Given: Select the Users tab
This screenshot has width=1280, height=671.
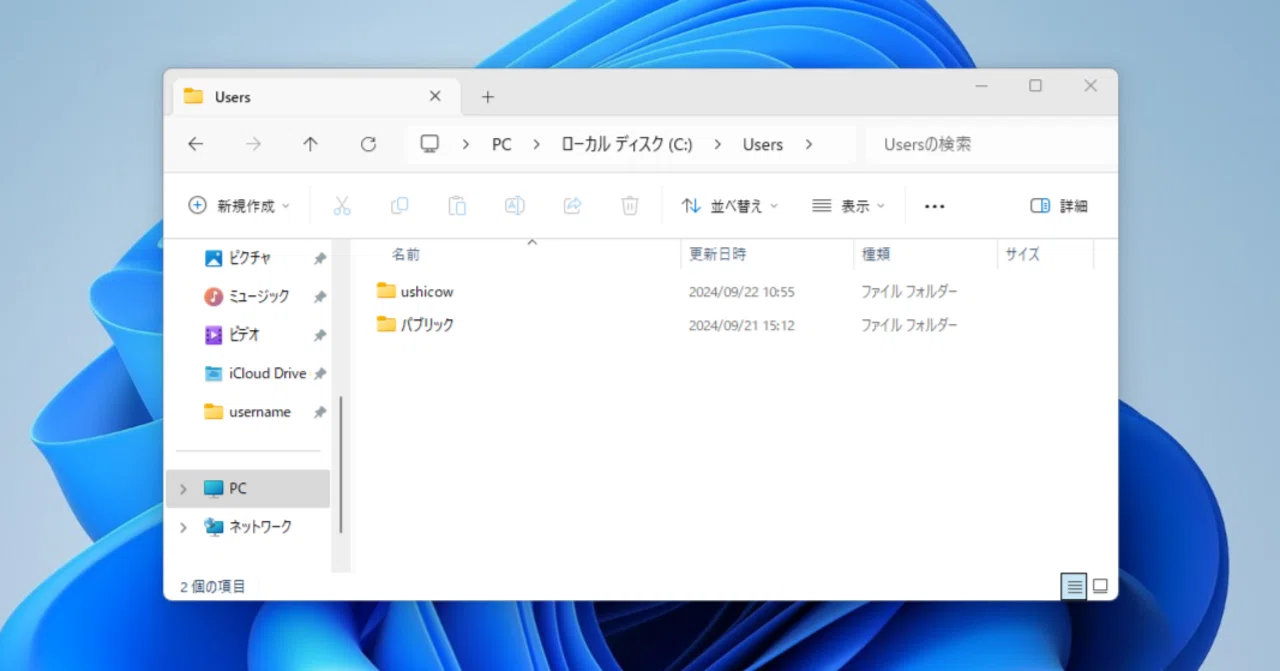Looking at the screenshot, I should 317,97.
